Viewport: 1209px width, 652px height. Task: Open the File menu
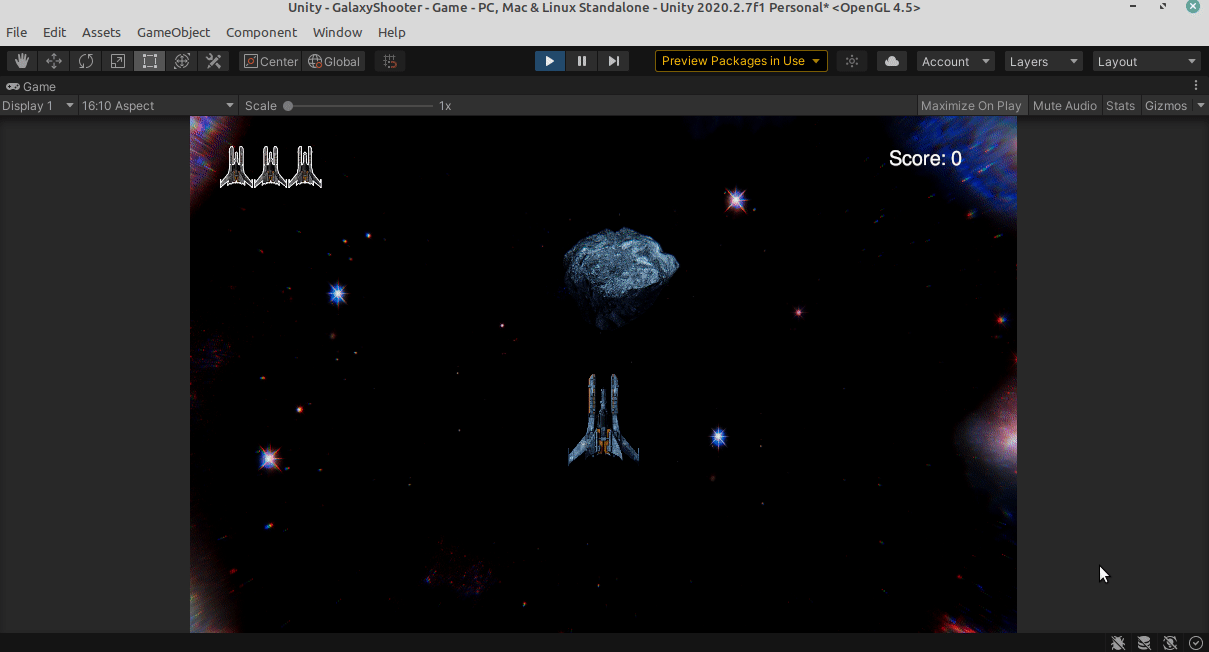[x=17, y=32]
